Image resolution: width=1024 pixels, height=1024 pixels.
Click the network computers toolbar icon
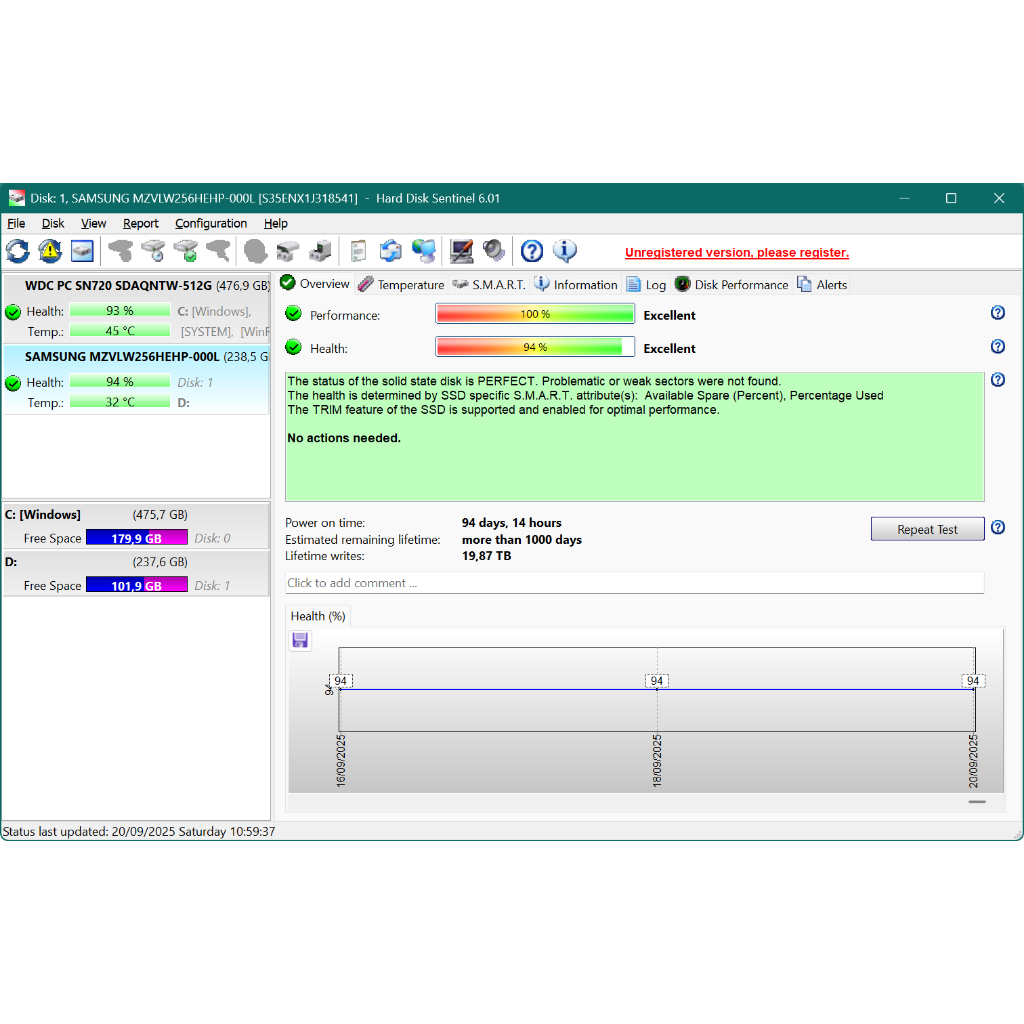(x=424, y=251)
